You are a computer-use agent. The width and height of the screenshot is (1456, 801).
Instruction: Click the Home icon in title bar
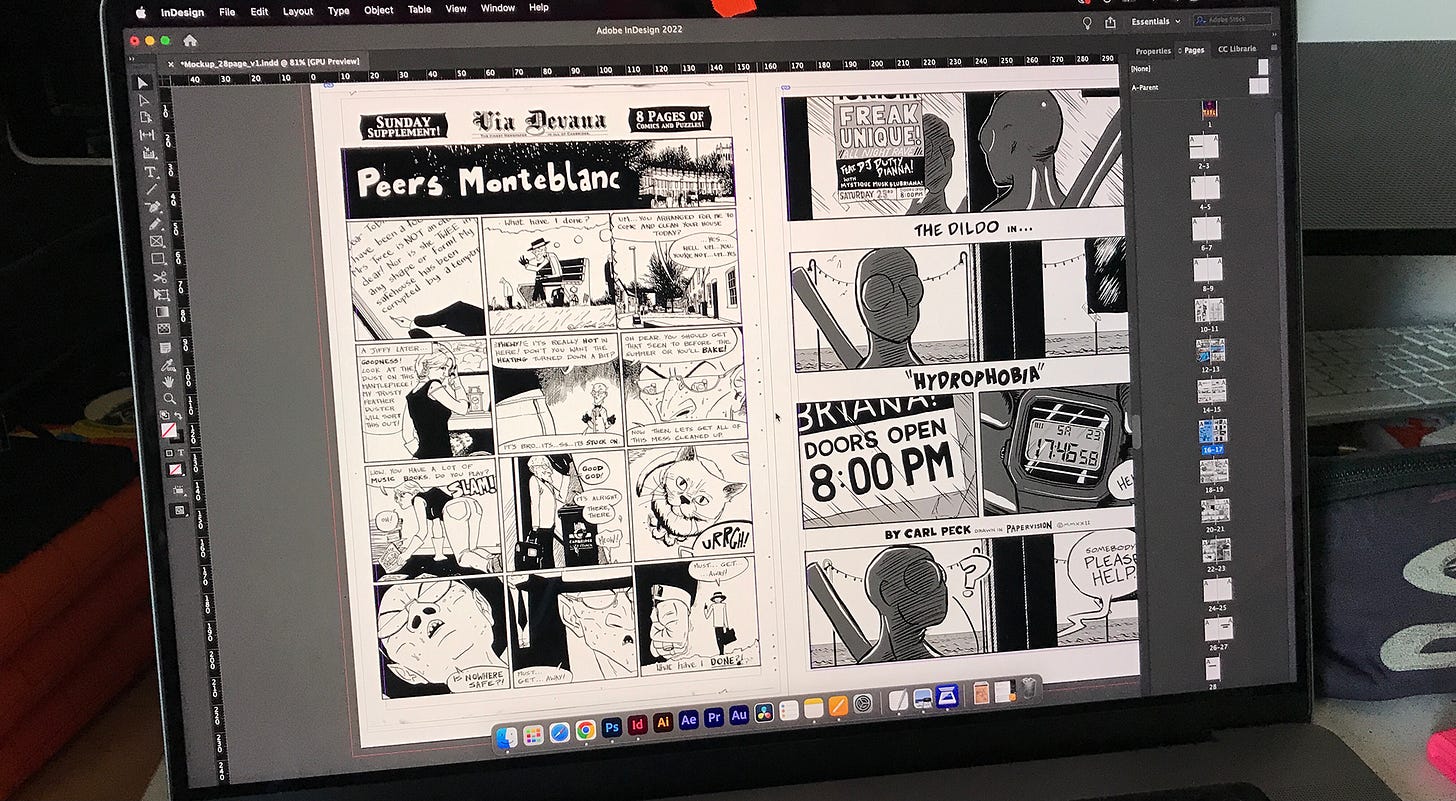pos(189,41)
